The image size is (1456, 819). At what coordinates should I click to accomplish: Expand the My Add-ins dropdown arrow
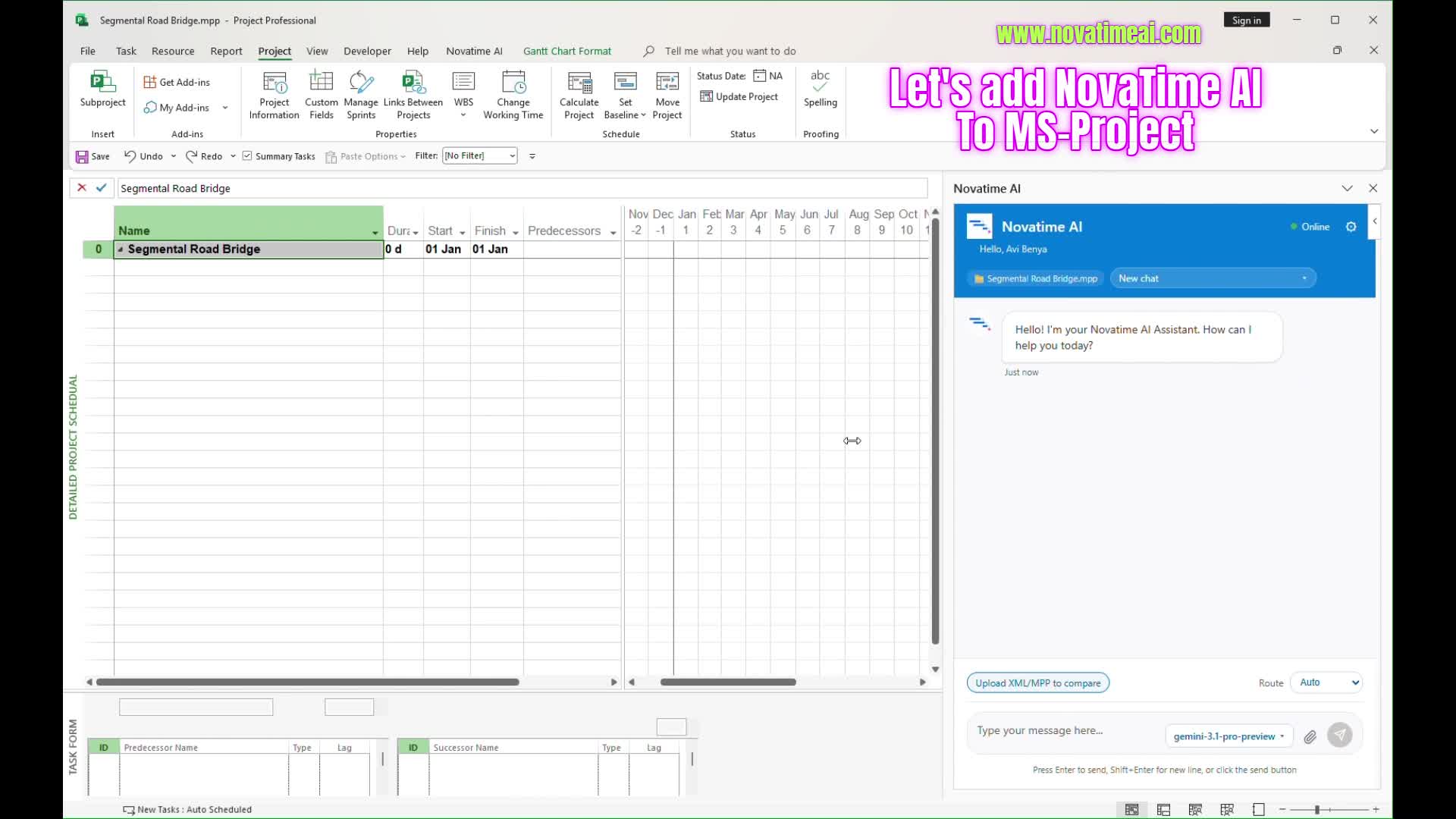click(225, 108)
